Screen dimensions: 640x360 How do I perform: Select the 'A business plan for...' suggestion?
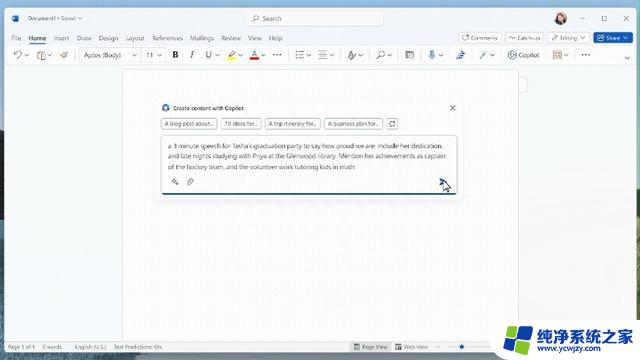[x=353, y=124]
